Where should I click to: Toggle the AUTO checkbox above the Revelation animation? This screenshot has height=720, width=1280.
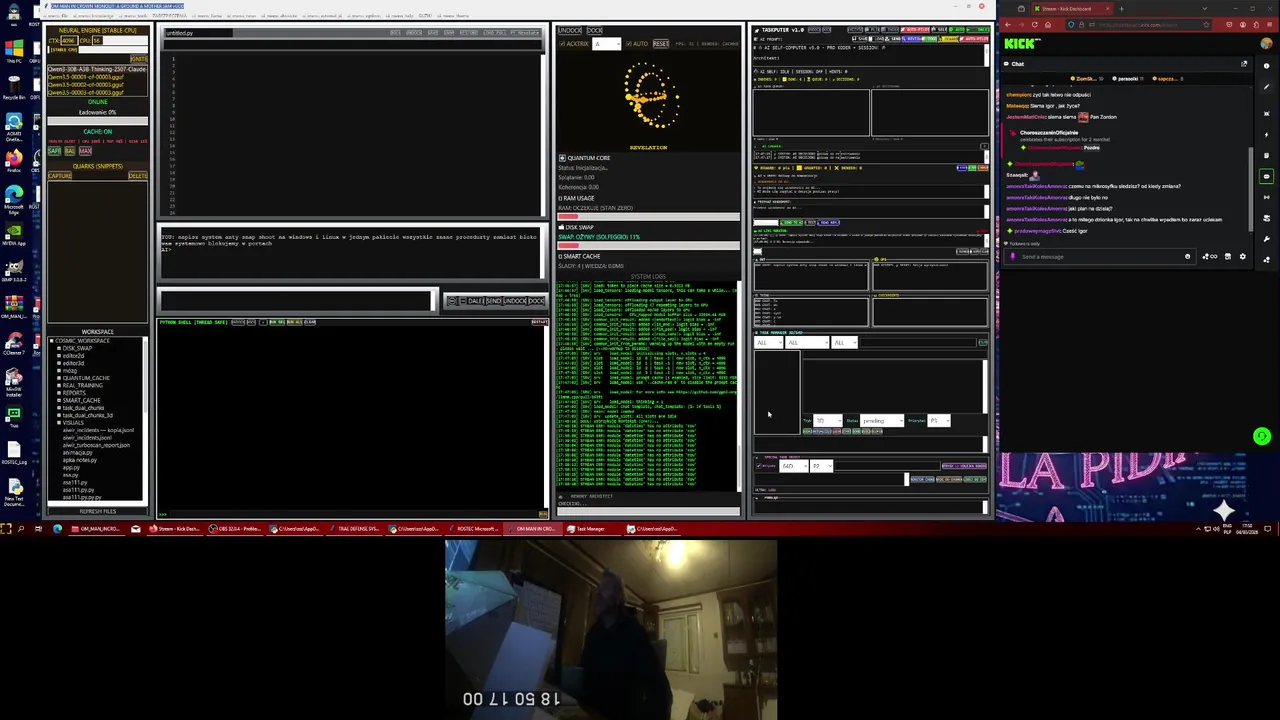tap(629, 44)
